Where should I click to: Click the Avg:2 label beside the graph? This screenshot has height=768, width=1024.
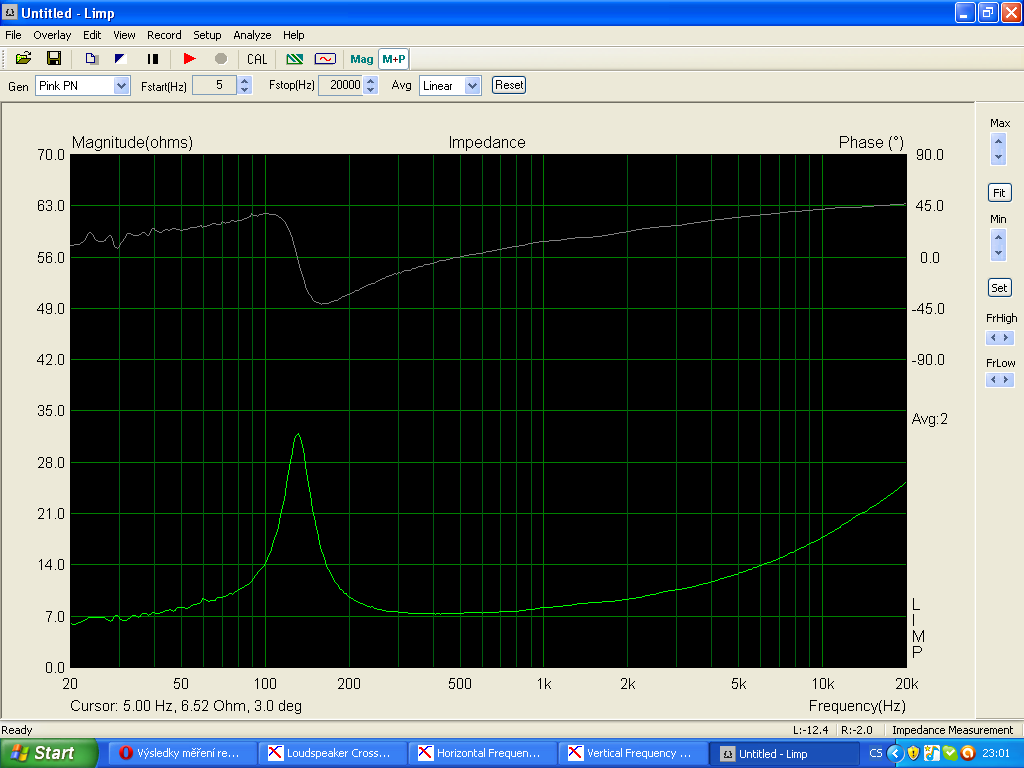click(x=929, y=419)
